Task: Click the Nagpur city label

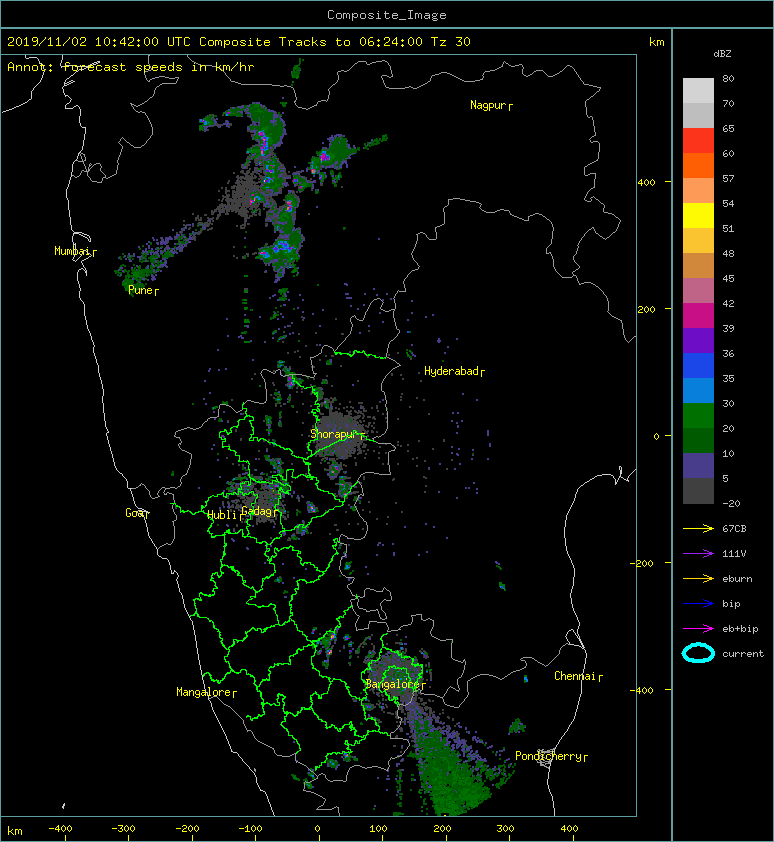Action: tap(488, 105)
